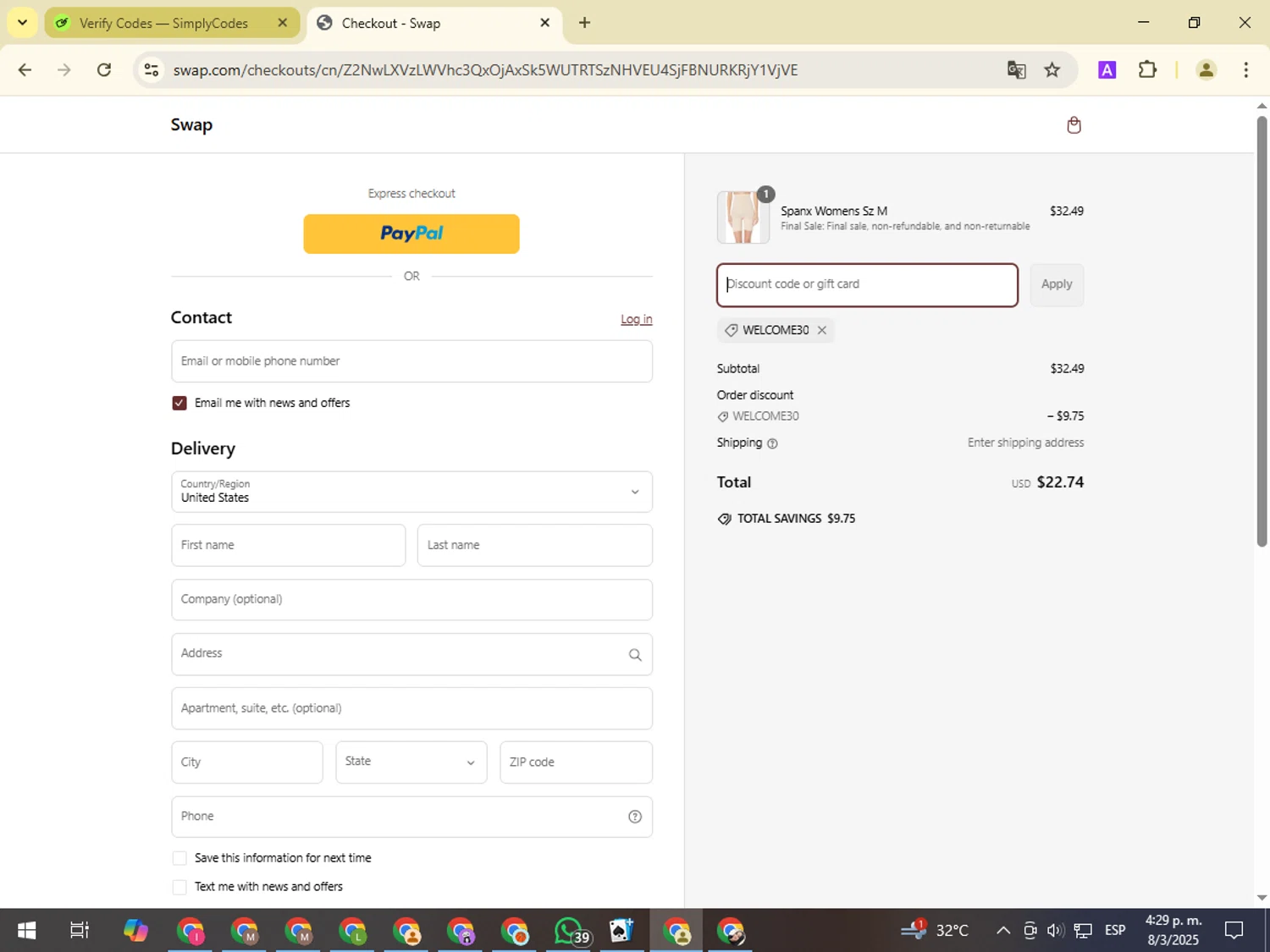Open a new browser tab
The width and height of the screenshot is (1270, 952).
(584, 23)
